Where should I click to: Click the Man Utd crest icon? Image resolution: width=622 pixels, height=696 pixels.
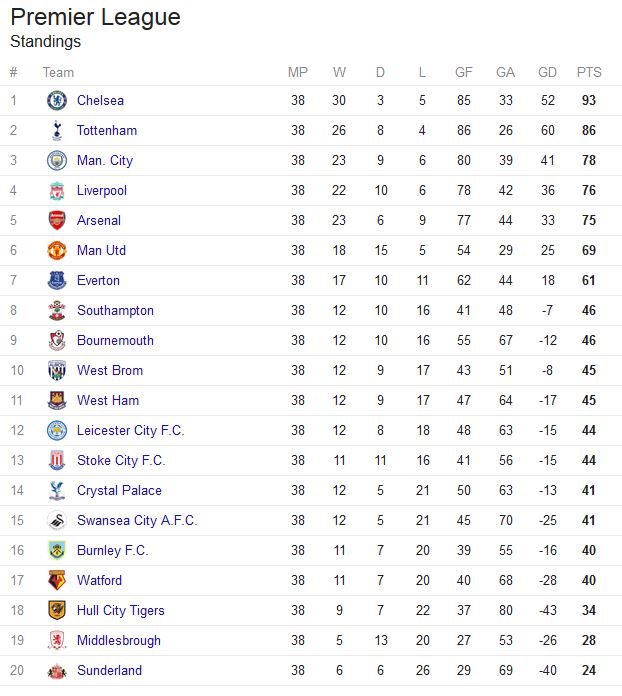[x=57, y=250]
